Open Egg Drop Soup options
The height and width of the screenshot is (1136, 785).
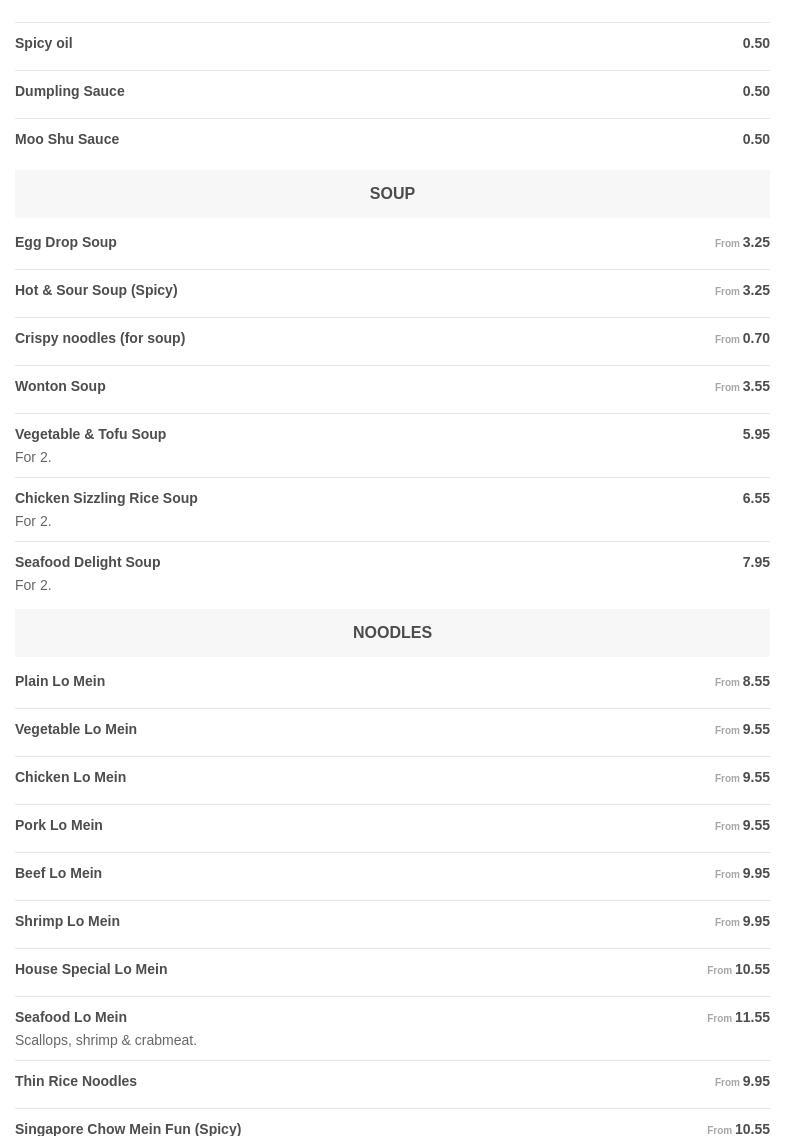(66, 243)
